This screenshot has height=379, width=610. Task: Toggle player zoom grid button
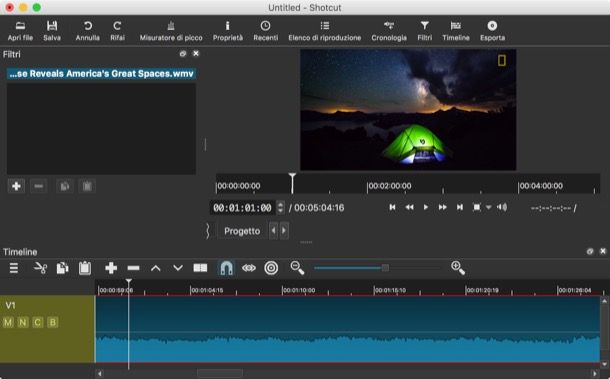477,207
